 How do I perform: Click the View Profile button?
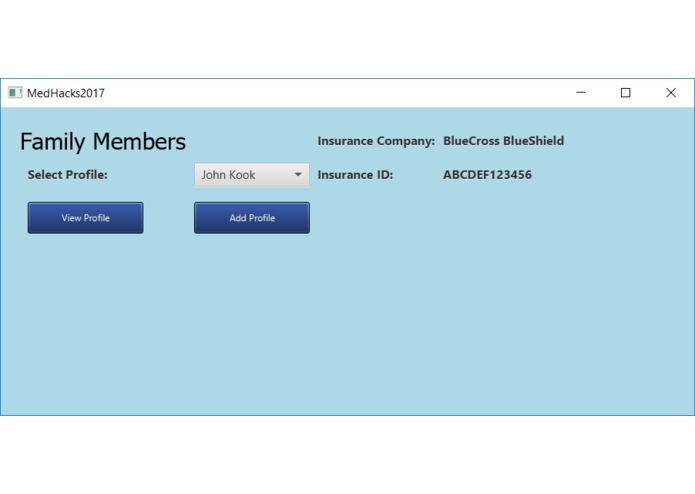pyautogui.click(x=86, y=218)
